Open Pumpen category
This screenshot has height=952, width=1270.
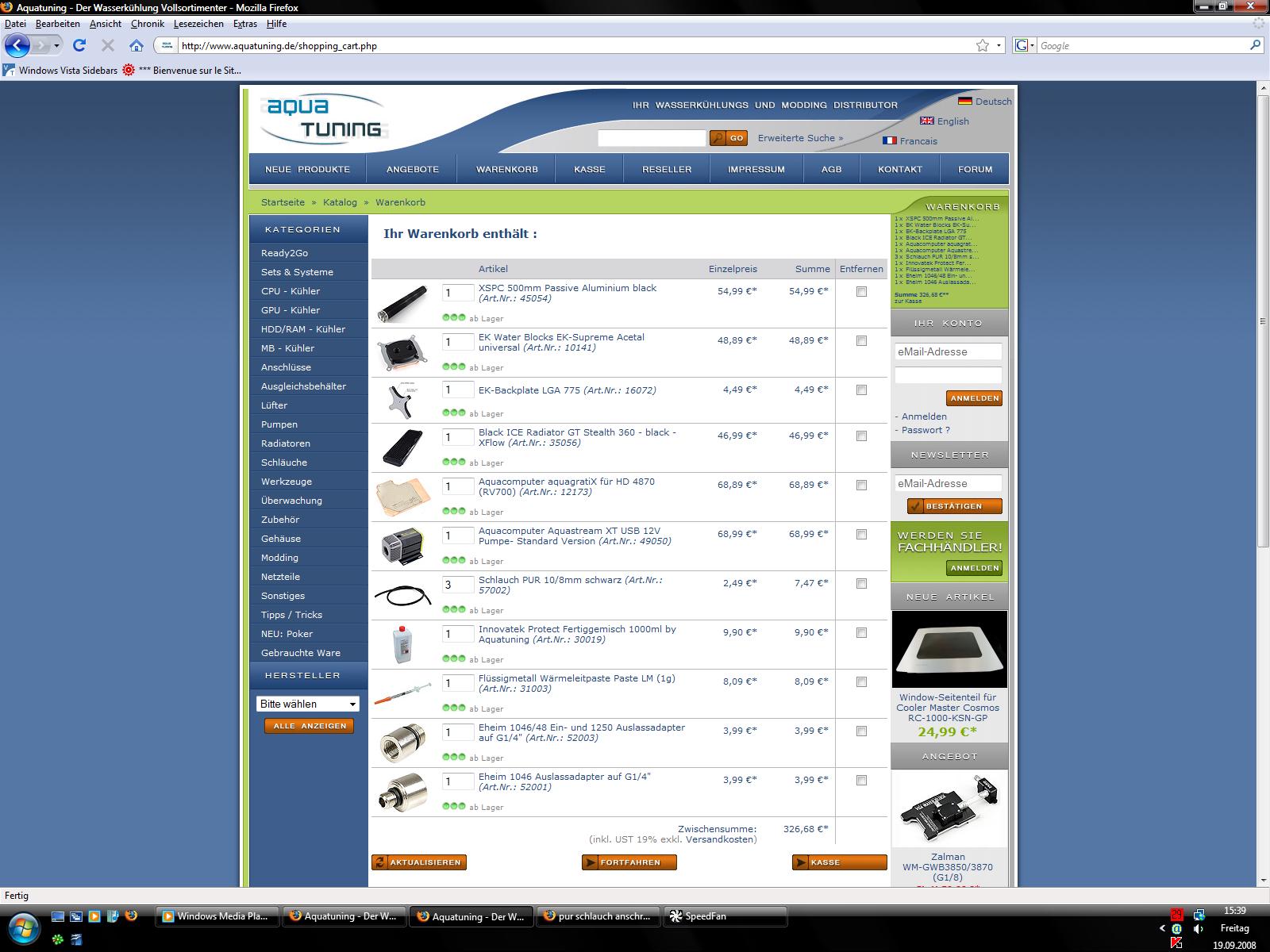pyautogui.click(x=279, y=424)
